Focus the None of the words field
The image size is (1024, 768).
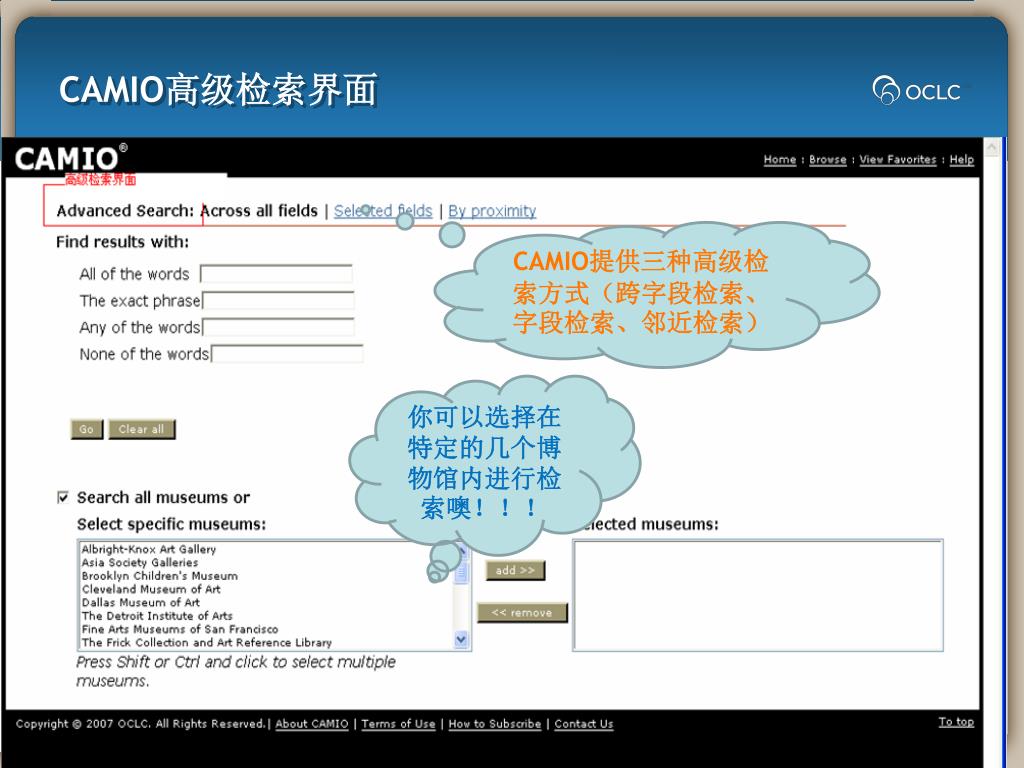click(287, 354)
